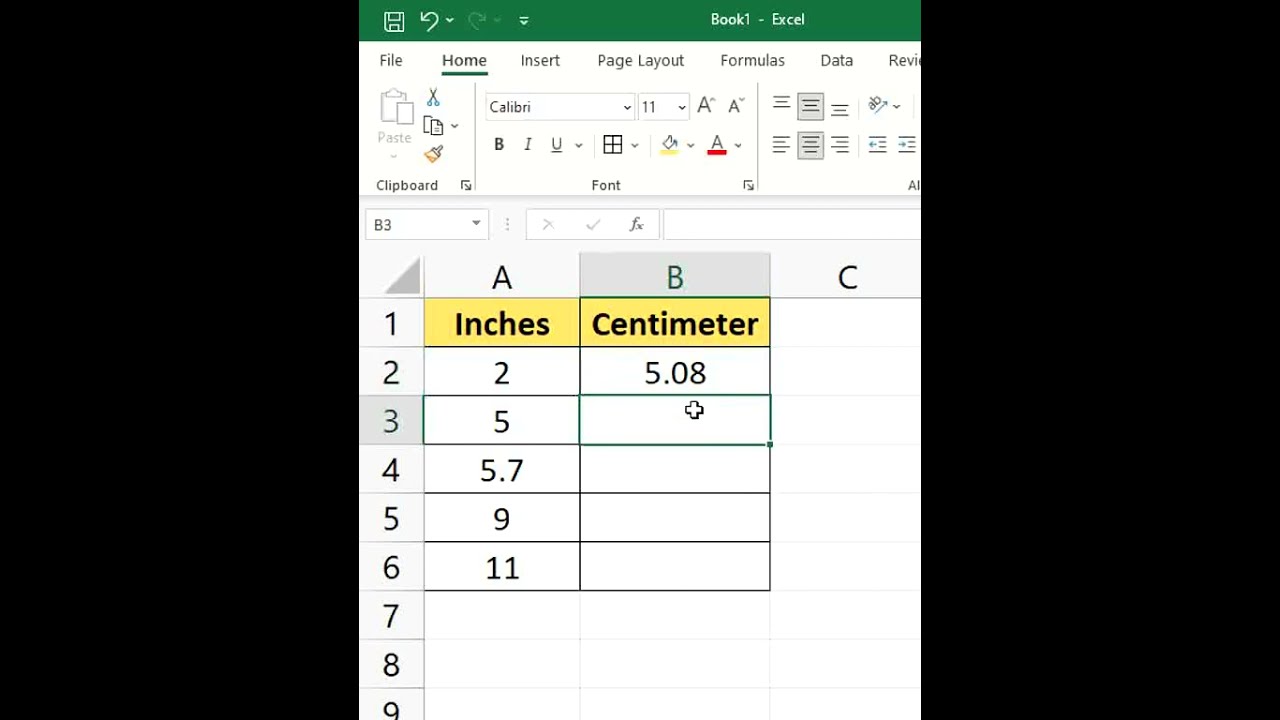Click cell containing 5.7
1280x720 pixels.
pos(502,470)
